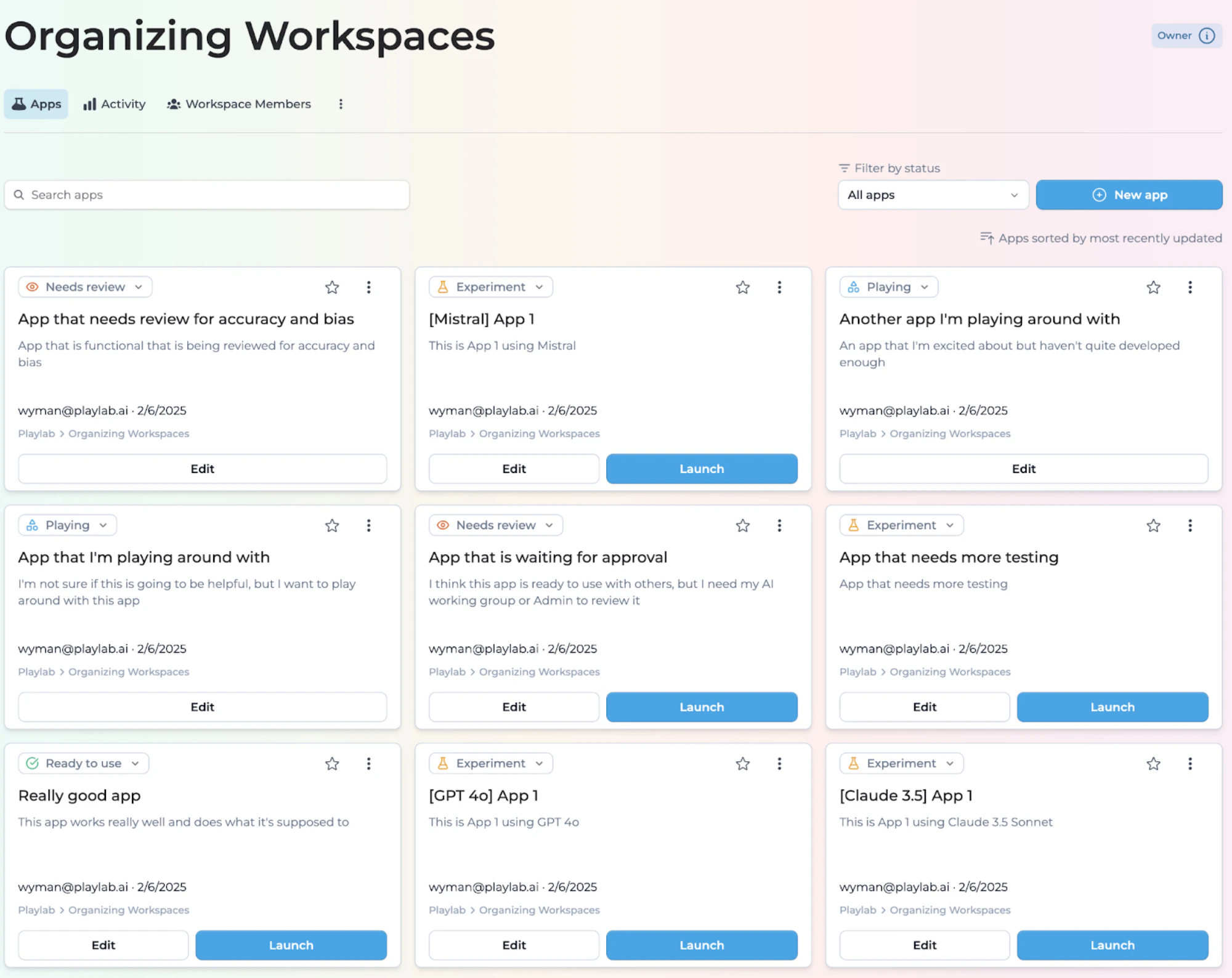This screenshot has width=1232, height=978.
Task: Open more options next to Workspace Members
Action: click(341, 104)
